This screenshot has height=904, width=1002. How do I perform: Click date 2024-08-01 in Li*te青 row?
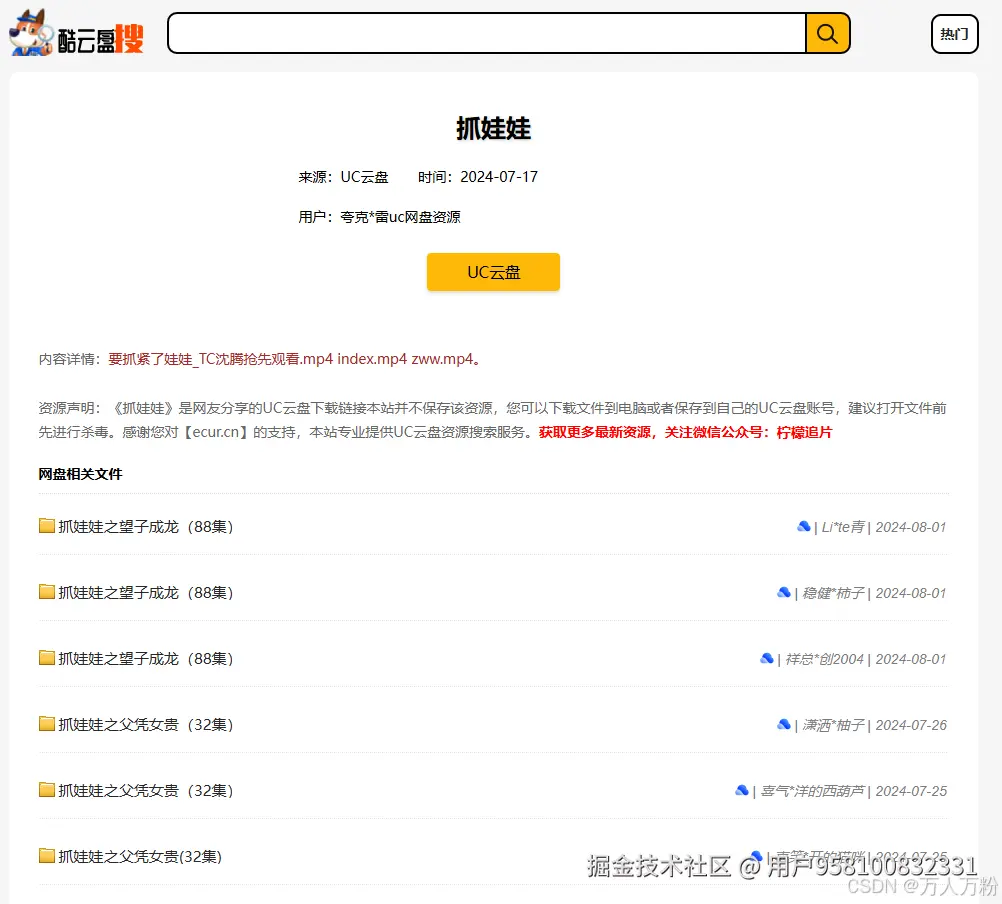click(x=911, y=527)
